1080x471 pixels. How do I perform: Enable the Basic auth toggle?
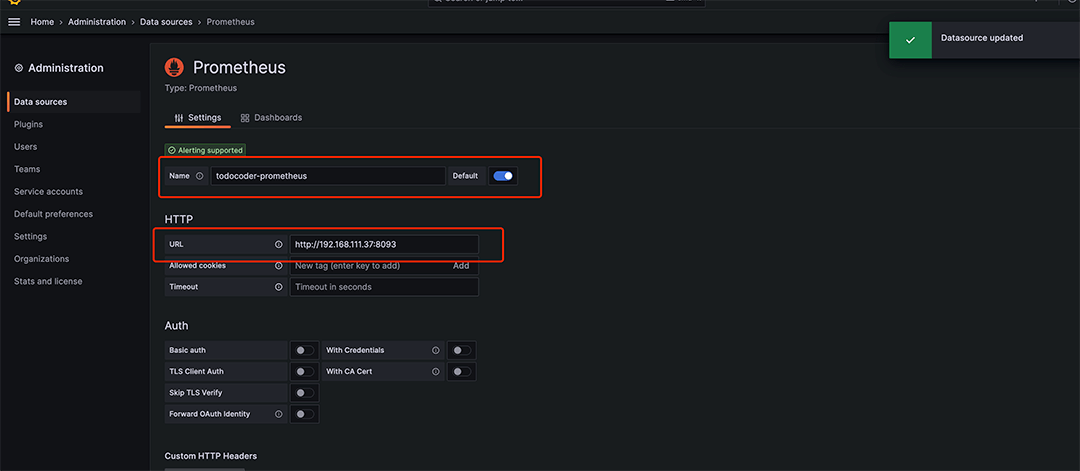(304, 350)
